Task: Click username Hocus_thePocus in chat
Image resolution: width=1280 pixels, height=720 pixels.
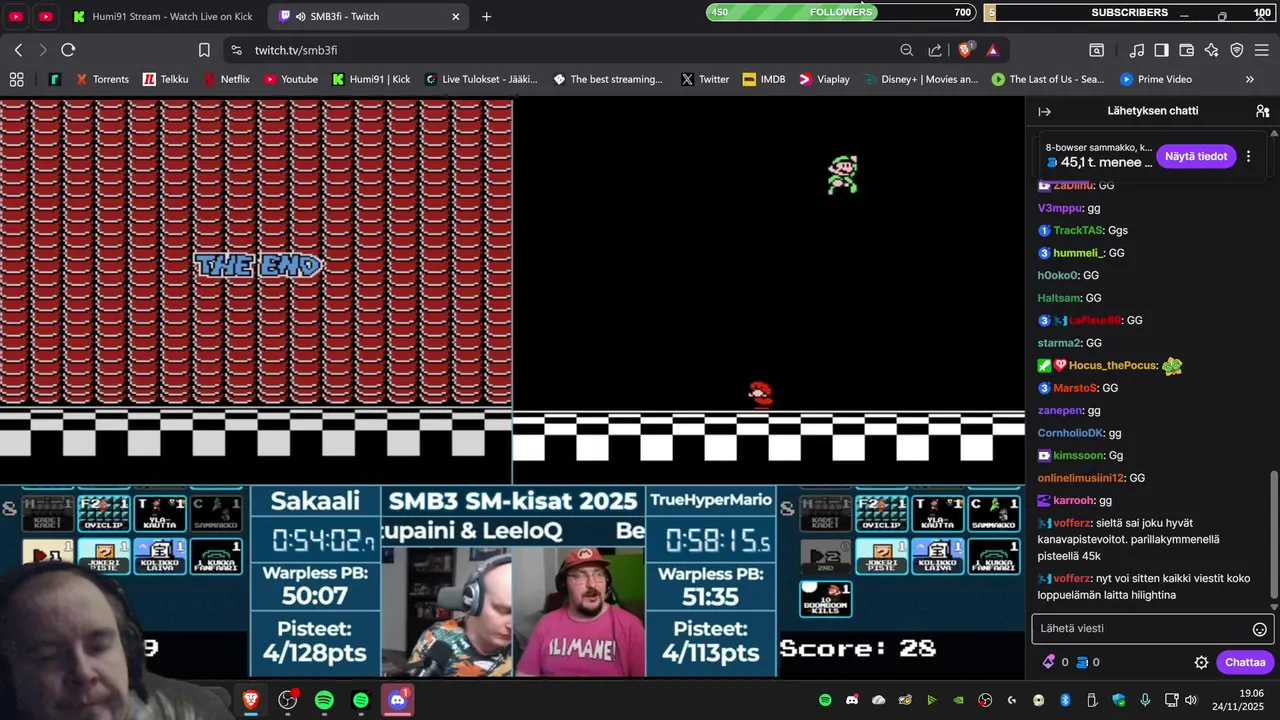Action: pyautogui.click(x=1112, y=365)
